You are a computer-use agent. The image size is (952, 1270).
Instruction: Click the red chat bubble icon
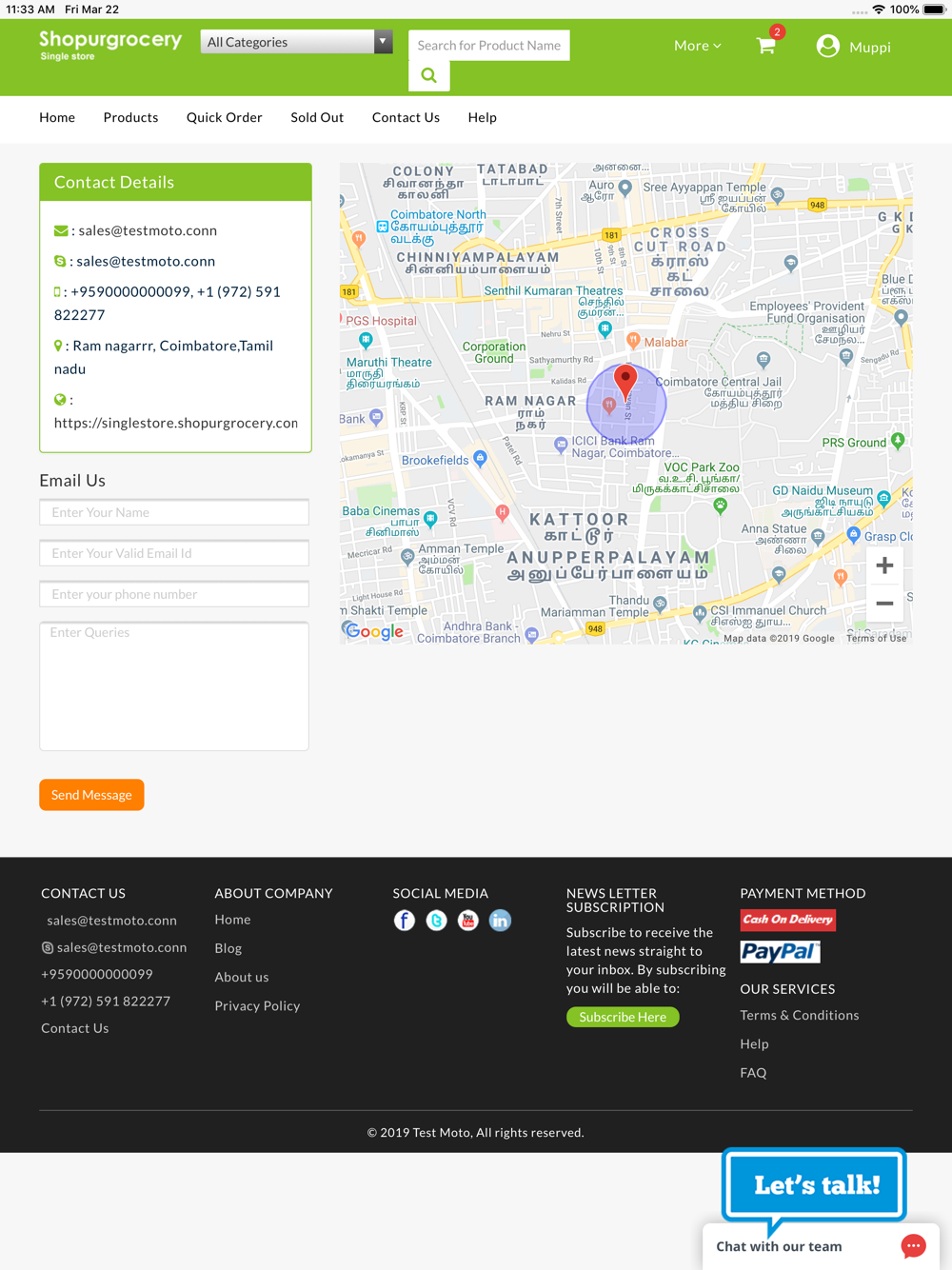(x=913, y=1246)
